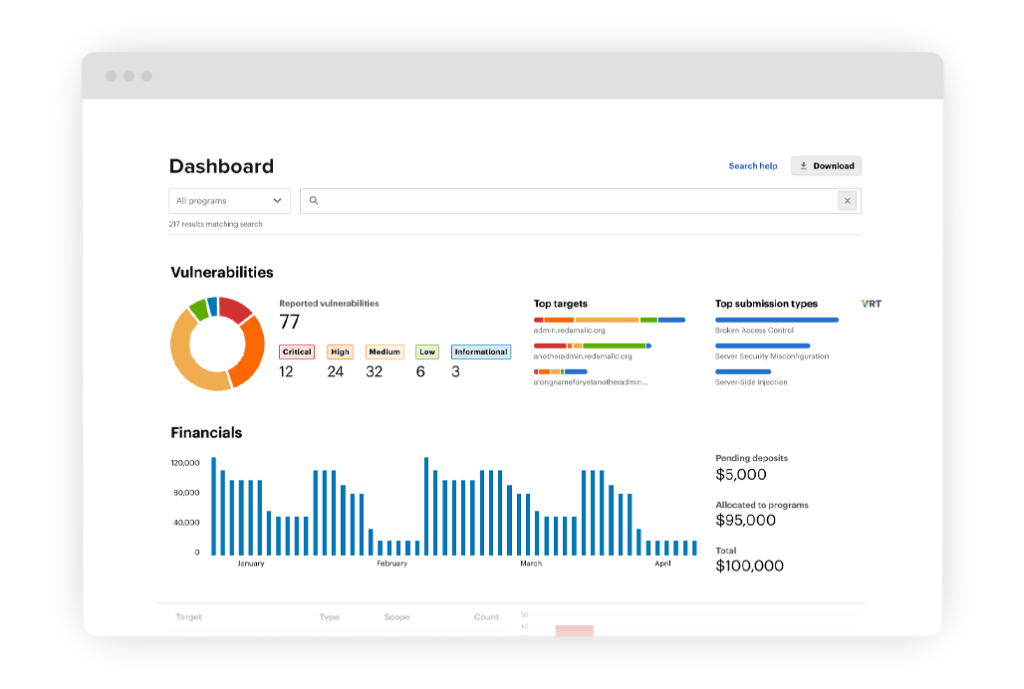Click the Download button

(x=826, y=166)
